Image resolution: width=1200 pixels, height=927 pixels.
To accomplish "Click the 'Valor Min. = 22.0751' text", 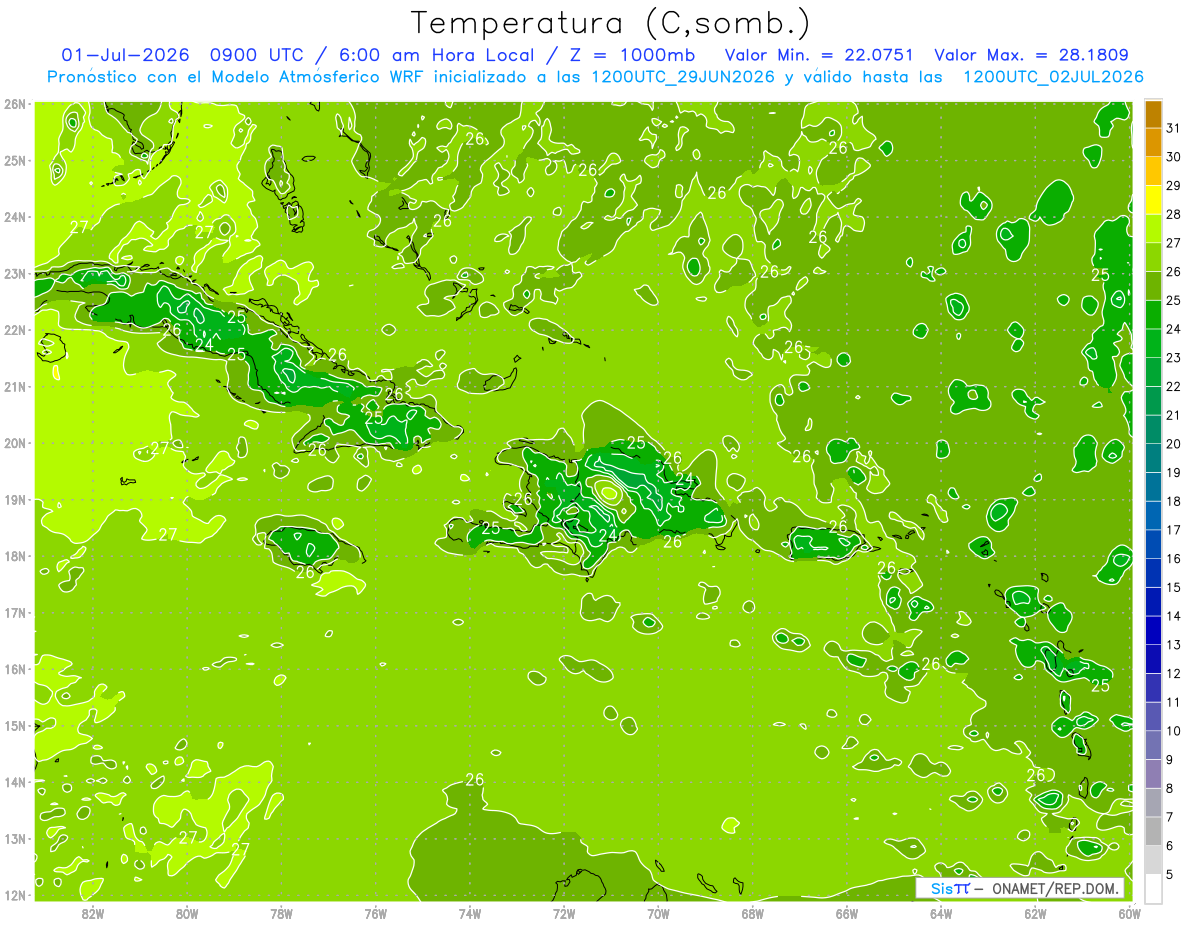I will [820, 55].
